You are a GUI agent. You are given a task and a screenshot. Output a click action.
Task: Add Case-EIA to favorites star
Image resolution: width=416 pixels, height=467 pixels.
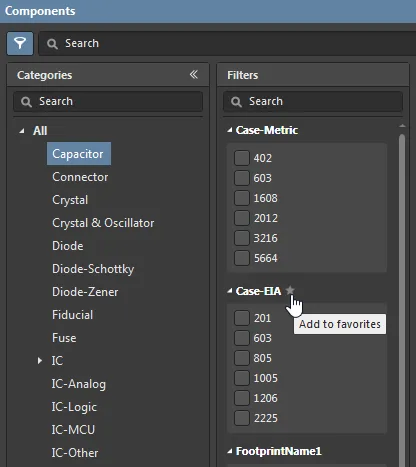(x=290, y=290)
